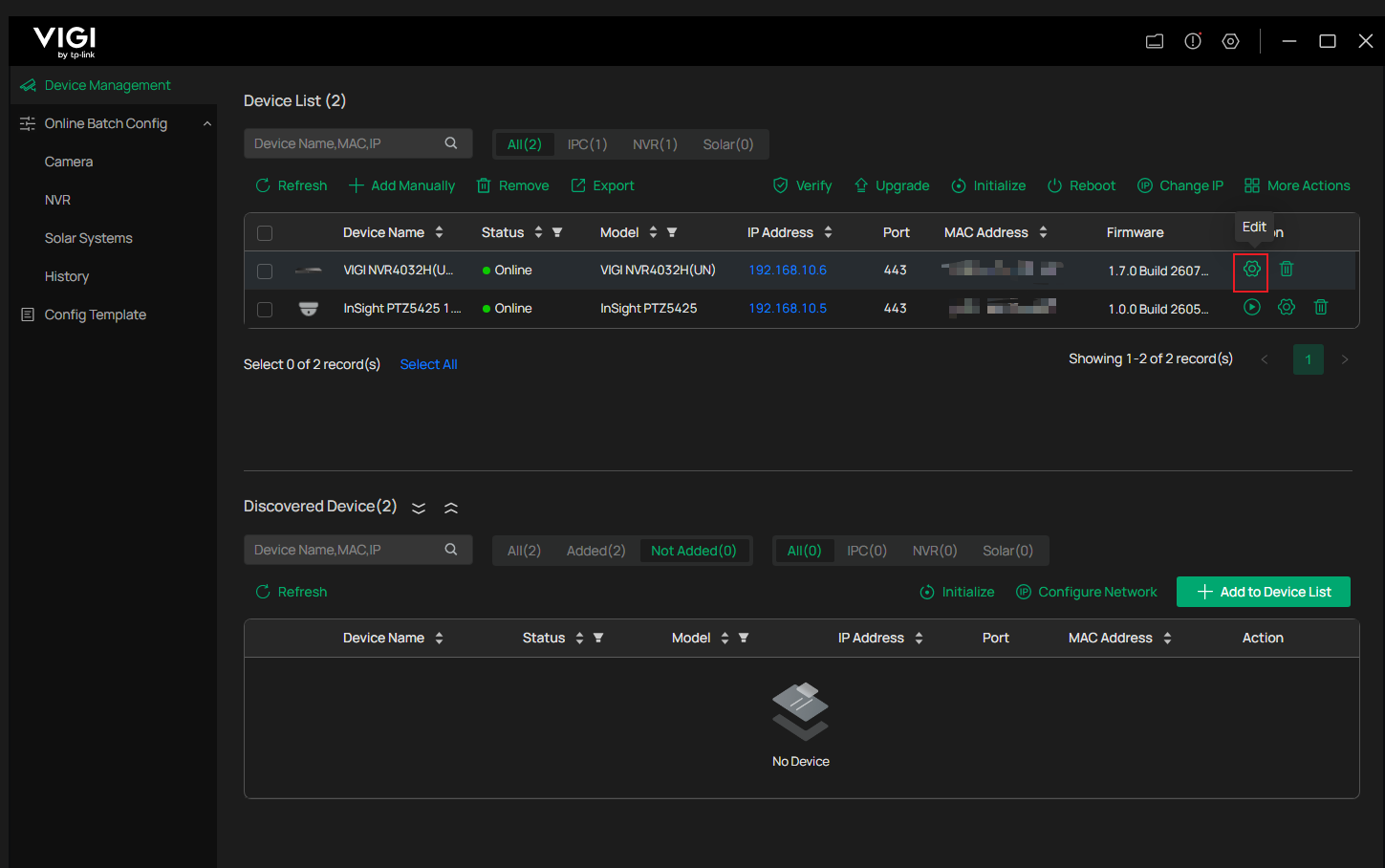This screenshot has height=868, width=1385.
Task: Go to previous page of Device List
Action: point(1265,359)
